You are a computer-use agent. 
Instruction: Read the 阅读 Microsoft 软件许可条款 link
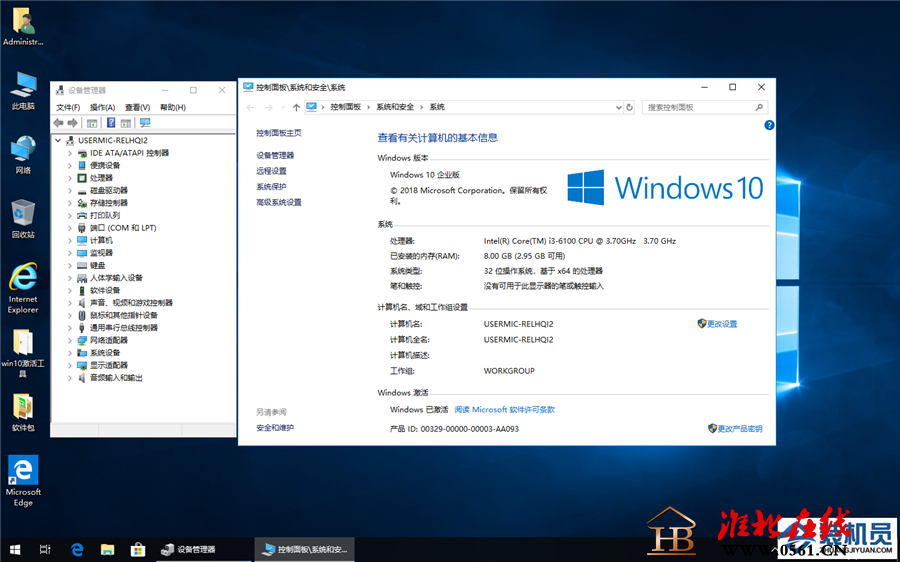tap(505, 410)
